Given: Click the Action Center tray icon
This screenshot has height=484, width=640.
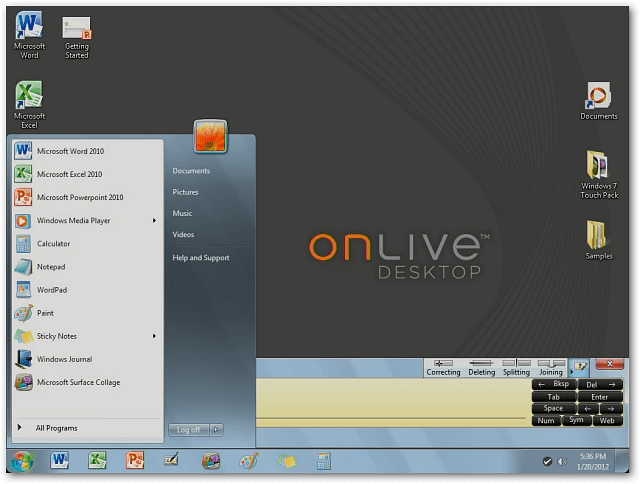Looking at the screenshot, I should click(x=547, y=462).
